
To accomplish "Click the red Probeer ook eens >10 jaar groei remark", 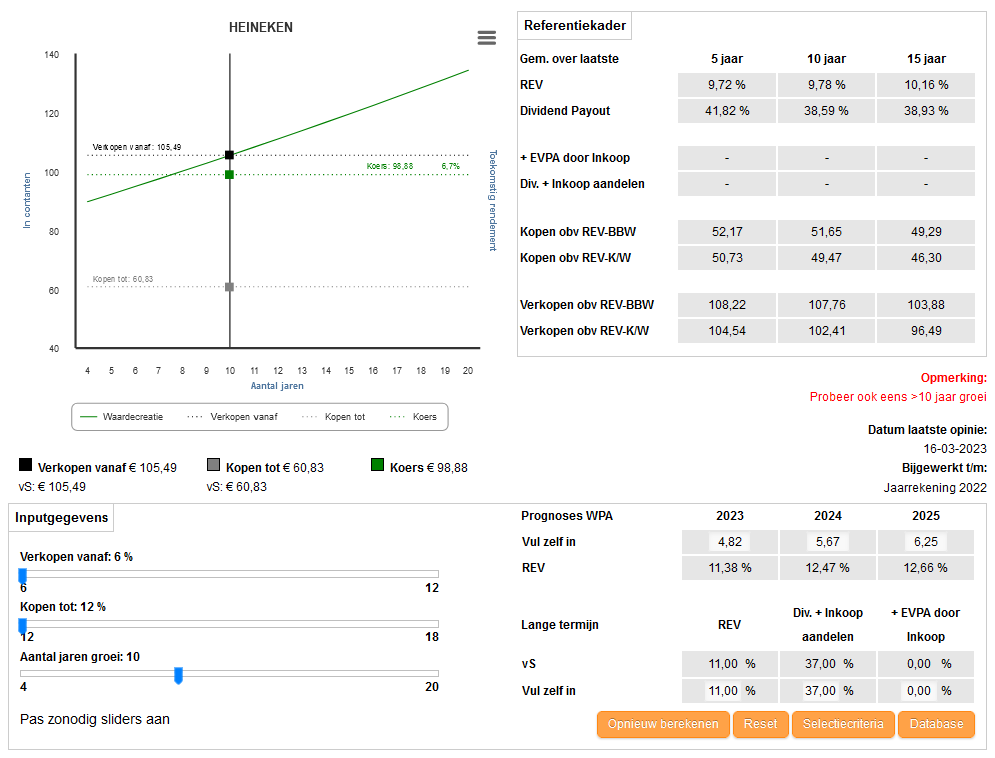I will click(x=898, y=397).
